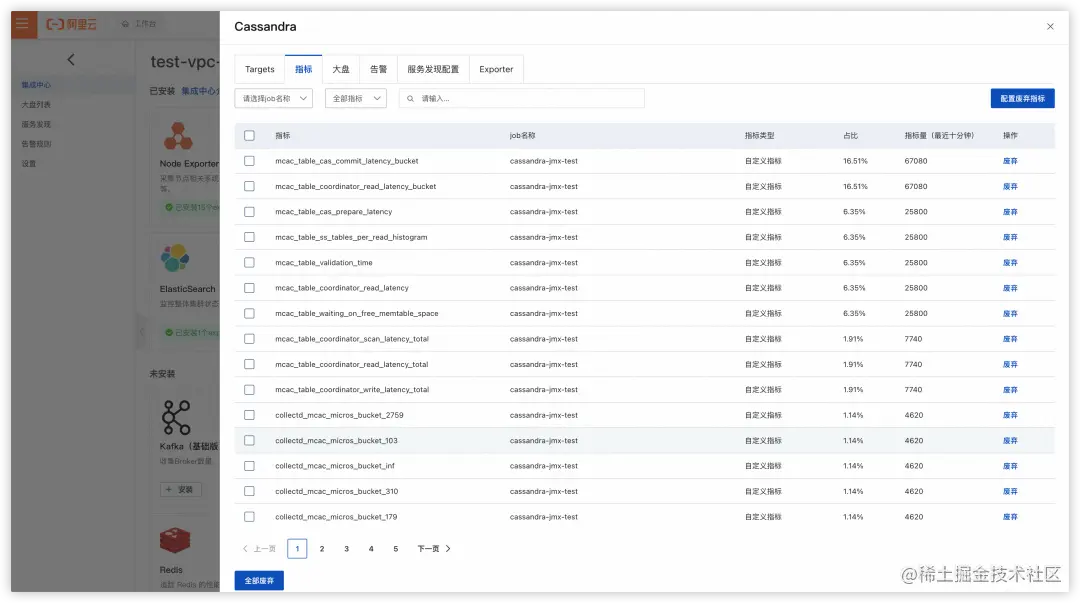Check collectd_mcac_micros_bucket_inf checkbox

pyautogui.click(x=249, y=466)
